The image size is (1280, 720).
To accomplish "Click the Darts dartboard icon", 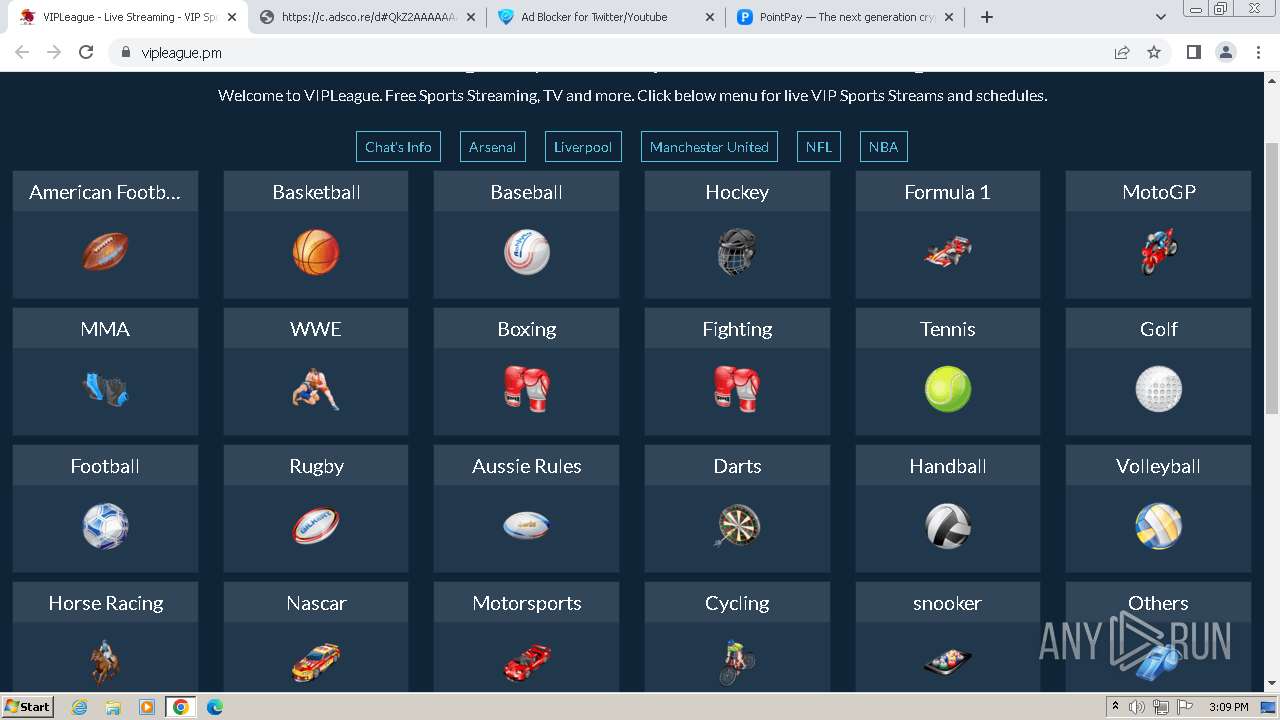I will tap(738, 526).
